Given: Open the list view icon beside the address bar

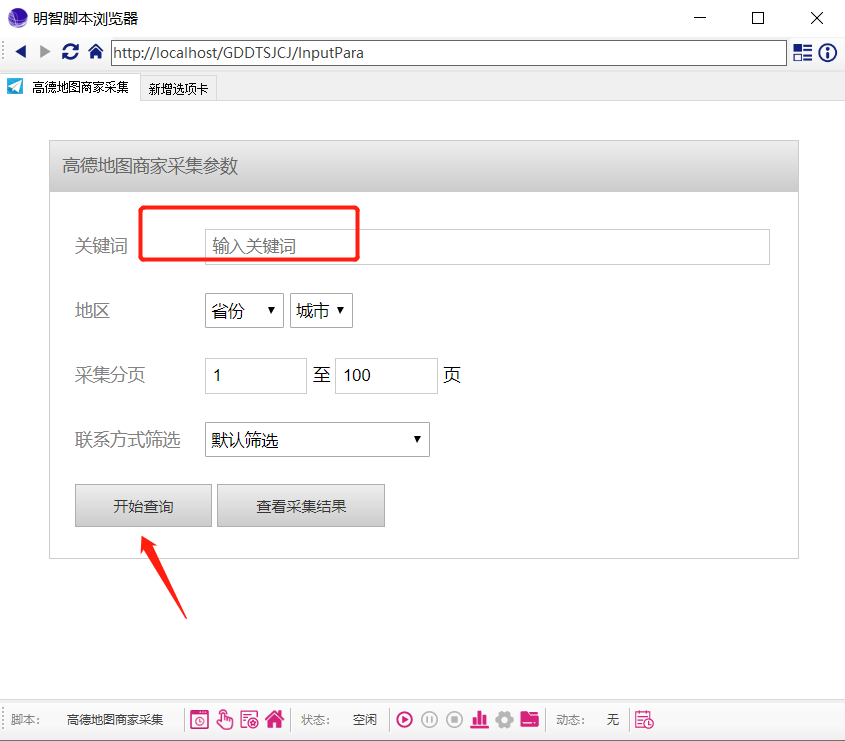Looking at the screenshot, I should pos(802,53).
